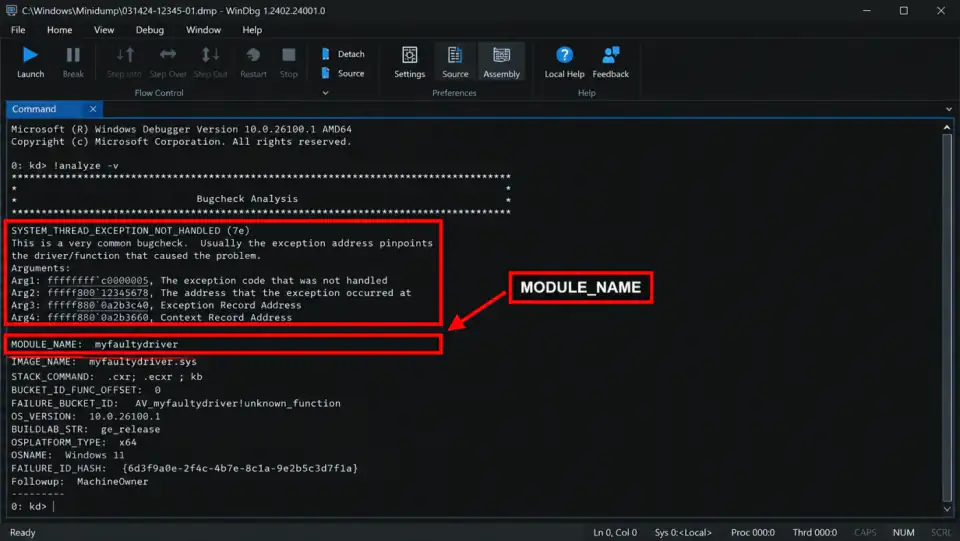Click the Step Into icon
The height and width of the screenshot is (541, 960).
click(125, 55)
